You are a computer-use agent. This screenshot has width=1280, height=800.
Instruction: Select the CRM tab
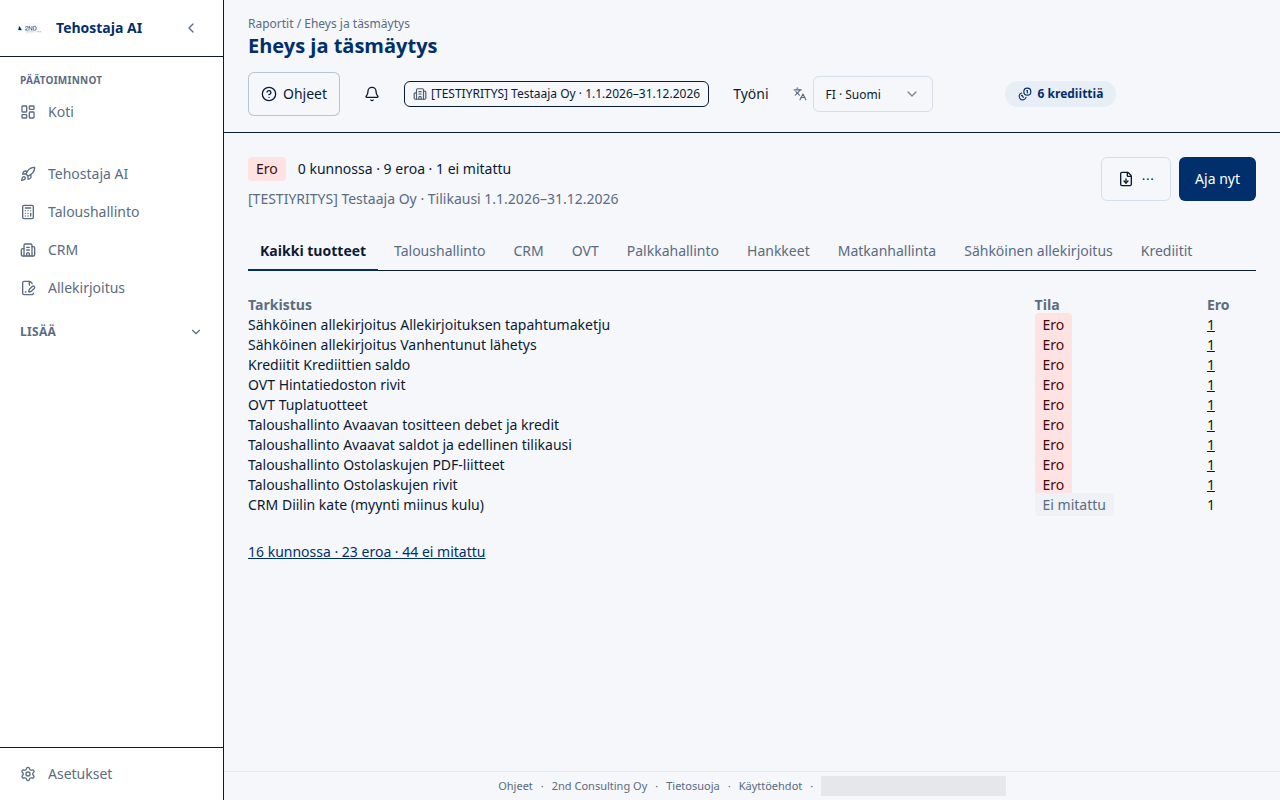(529, 251)
